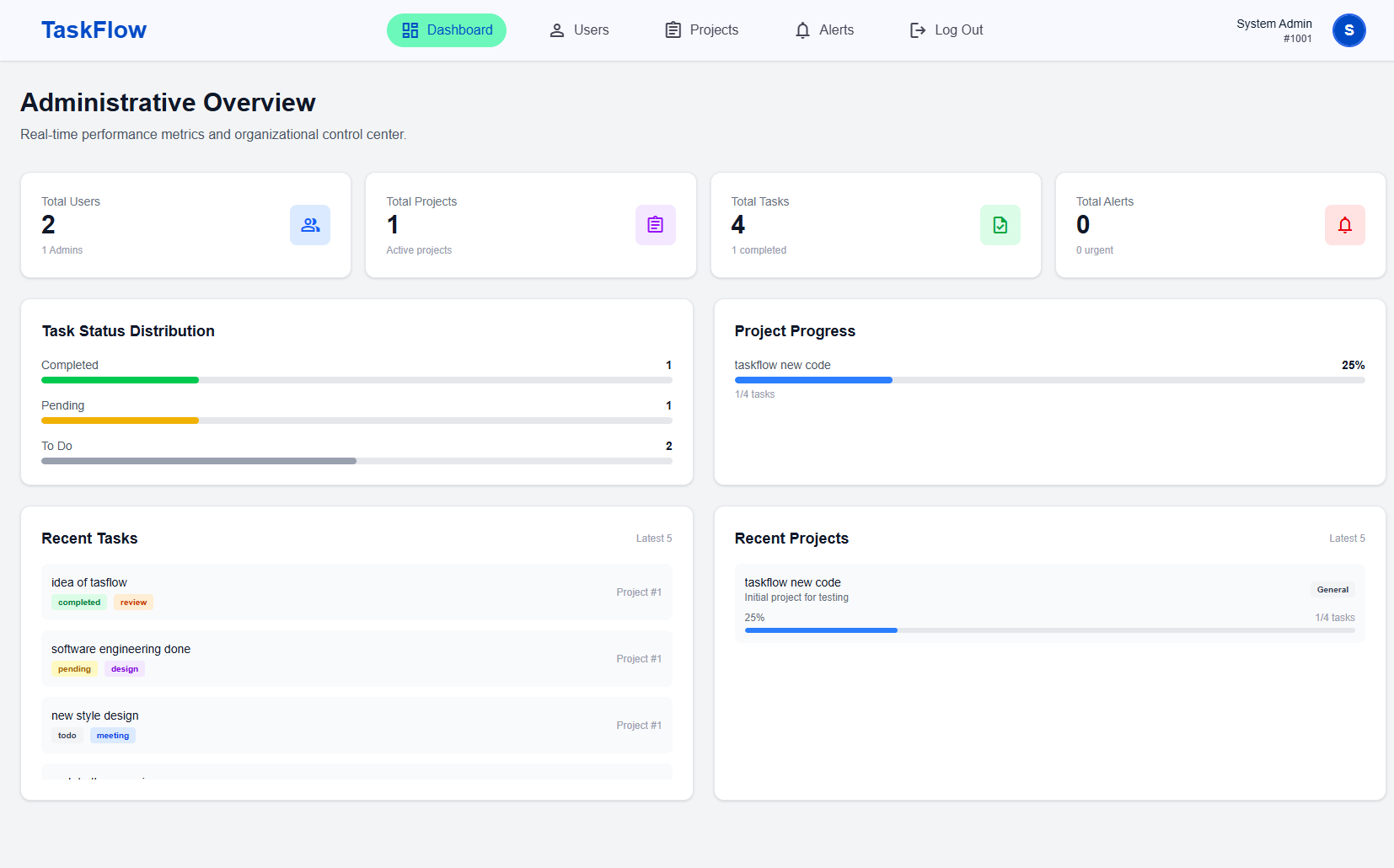Open the System Admin avatar 'S'
The image size is (1394, 868).
tap(1349, 30)
